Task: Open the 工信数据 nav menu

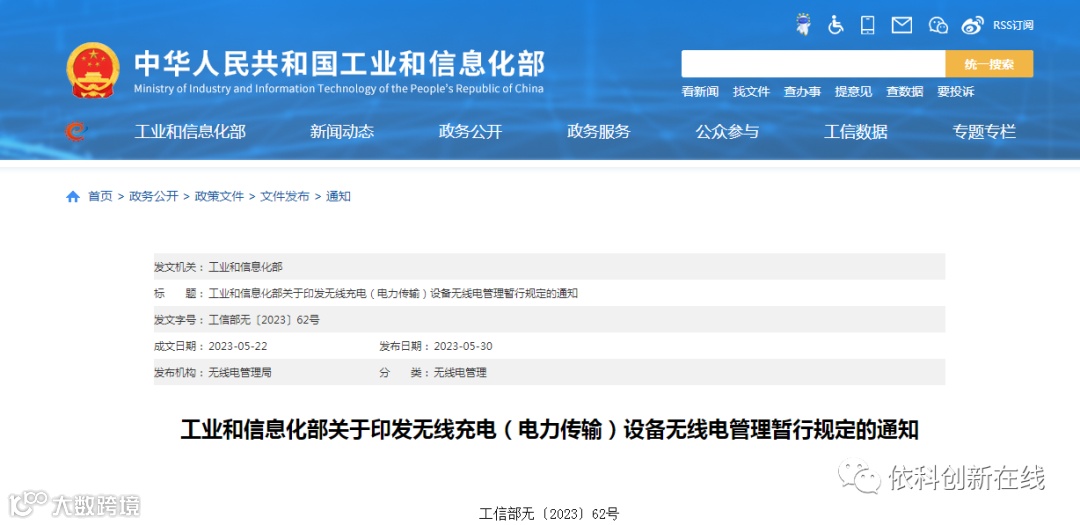Action: 855,132
